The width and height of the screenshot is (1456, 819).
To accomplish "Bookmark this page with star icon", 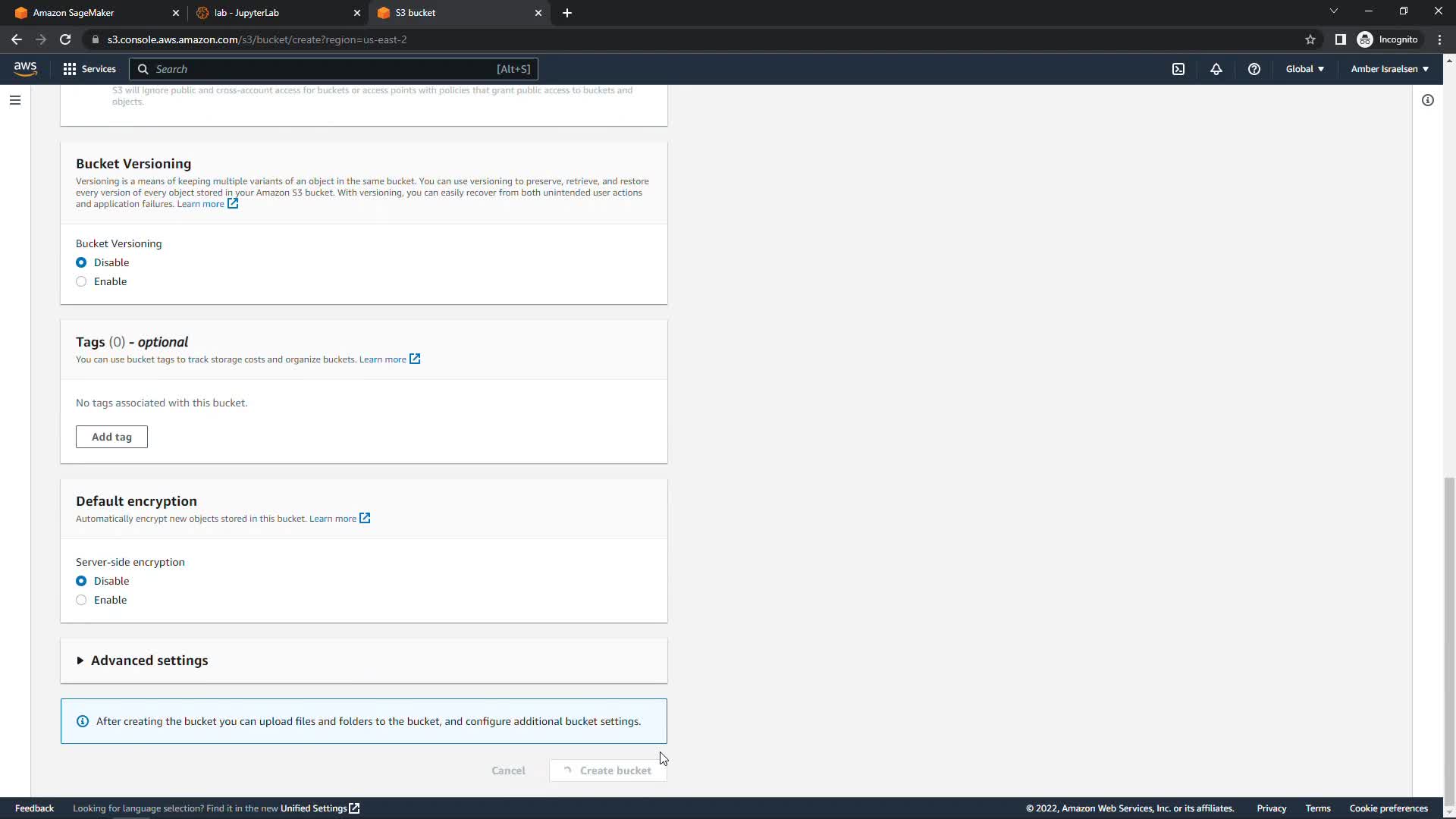I will (1310, 39).
